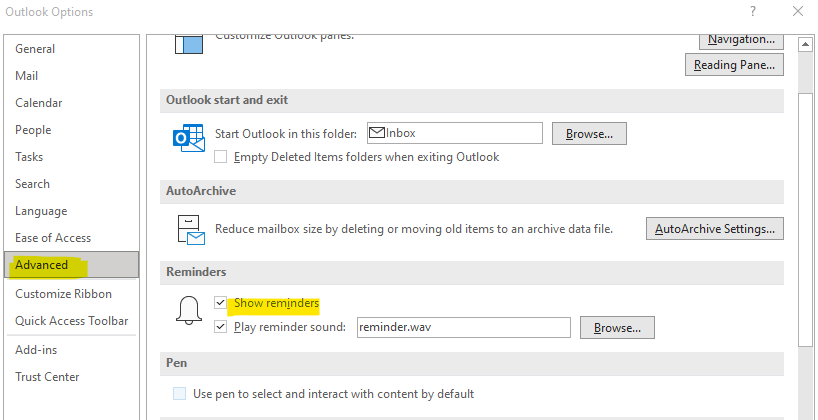Screen dimensions: 818x420
Task: Toggle Use pen to select checkbox
Action: 179,393
